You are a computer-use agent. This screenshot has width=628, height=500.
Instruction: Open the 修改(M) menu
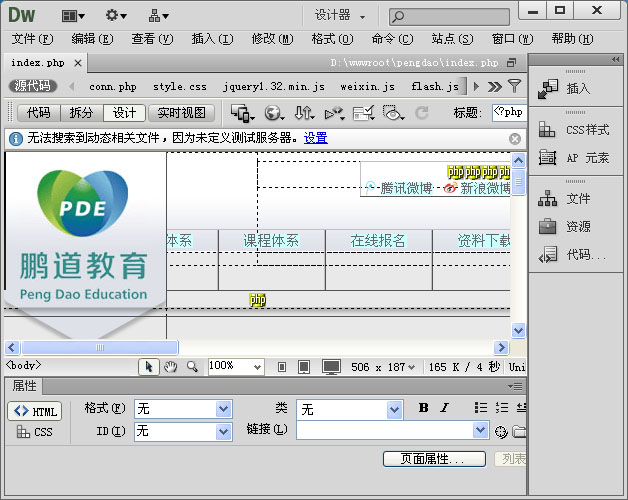[x=272, y=39]
